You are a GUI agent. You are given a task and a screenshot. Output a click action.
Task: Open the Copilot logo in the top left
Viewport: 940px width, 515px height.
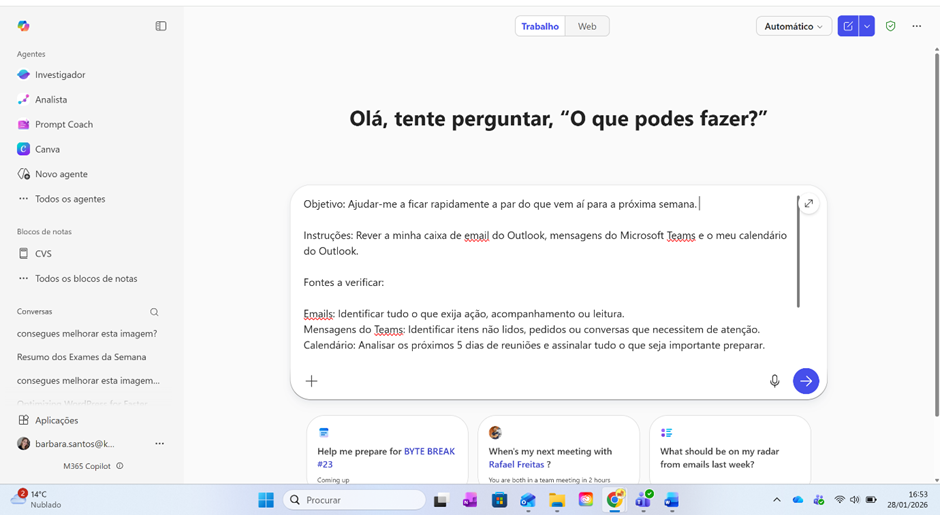coord(24,26)
